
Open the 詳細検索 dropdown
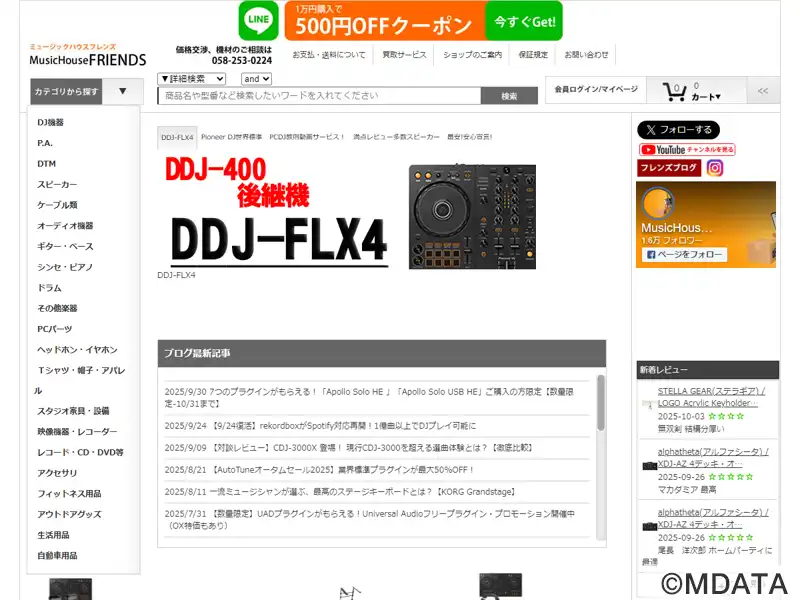tap(192, 79)
